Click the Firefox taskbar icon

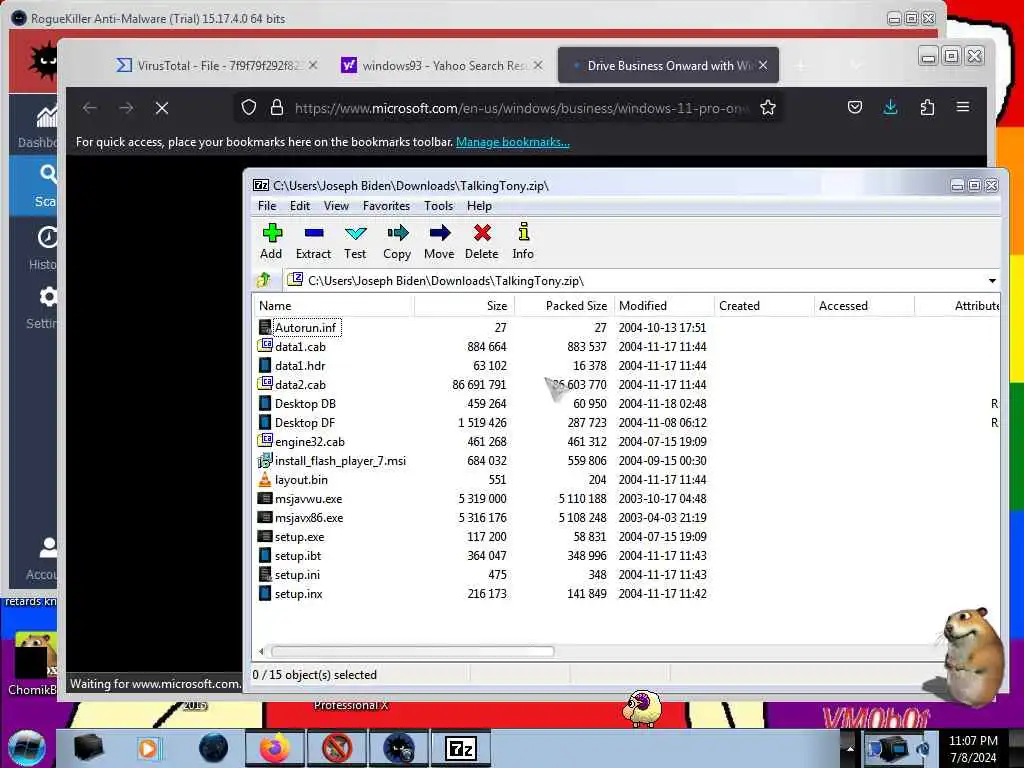pos(274,748)
